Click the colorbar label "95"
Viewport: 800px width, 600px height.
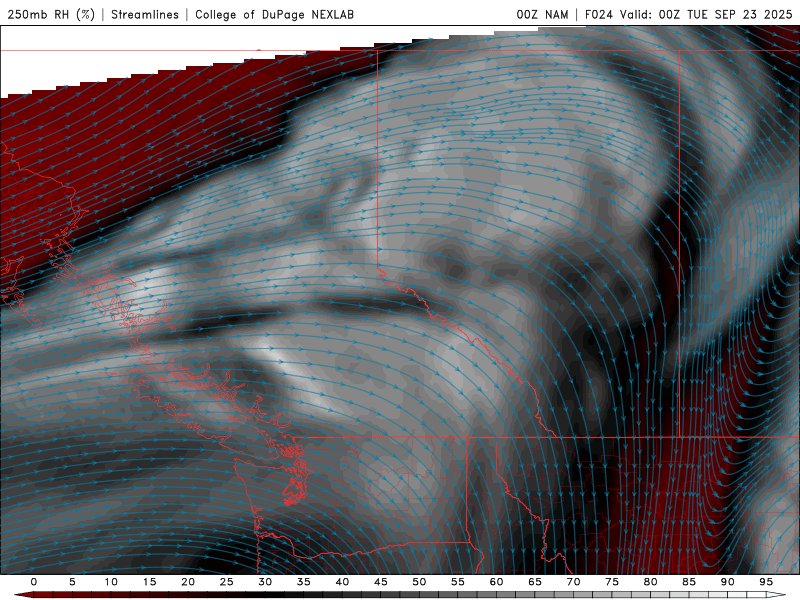coord(766,582)
